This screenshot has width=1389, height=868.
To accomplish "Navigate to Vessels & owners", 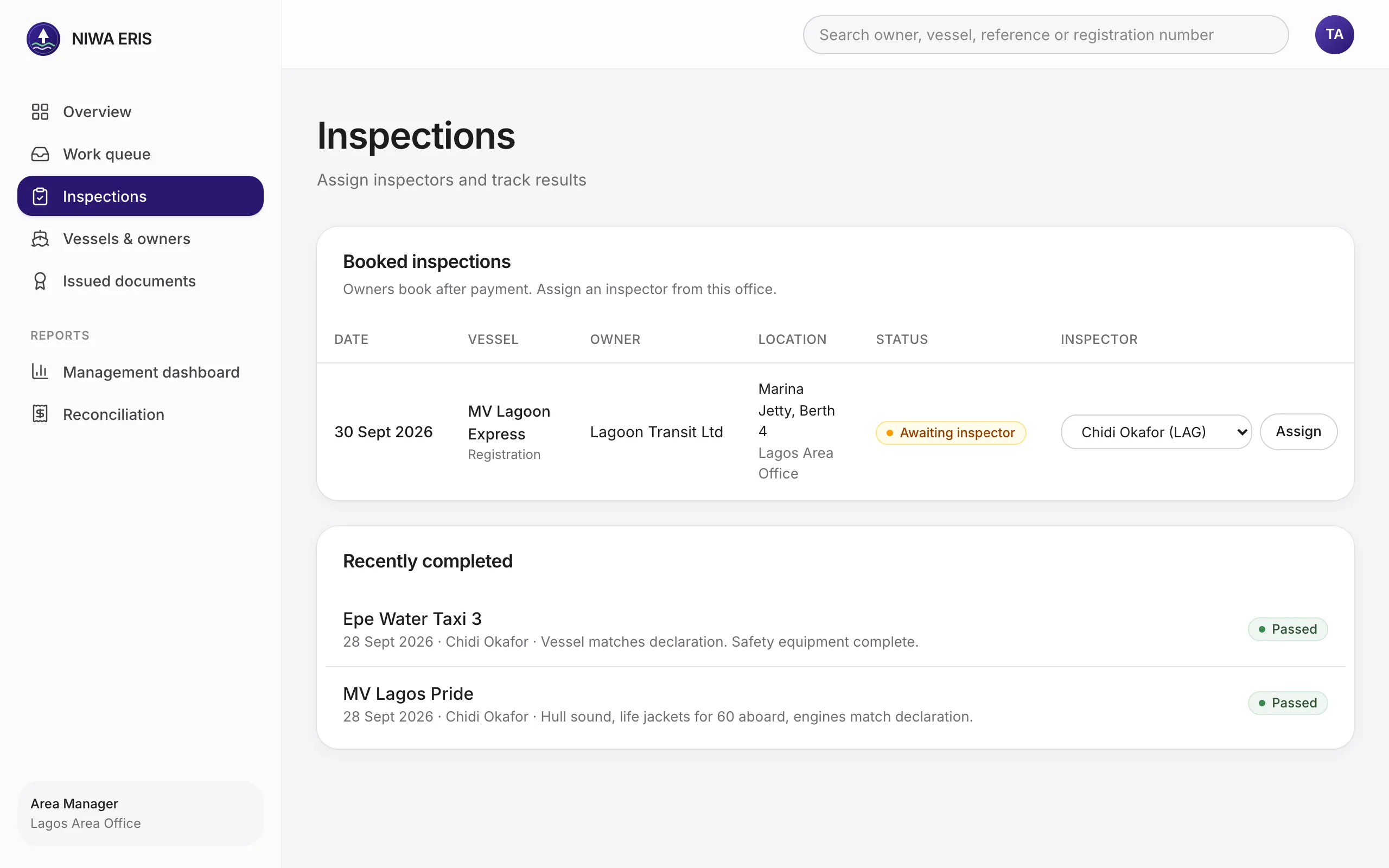I will point(140,239).
